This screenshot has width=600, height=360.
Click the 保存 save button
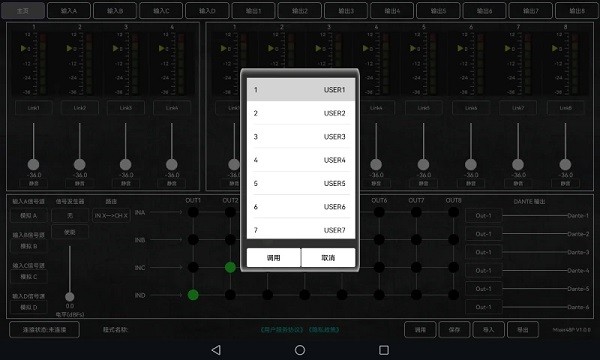coord(454,329)
